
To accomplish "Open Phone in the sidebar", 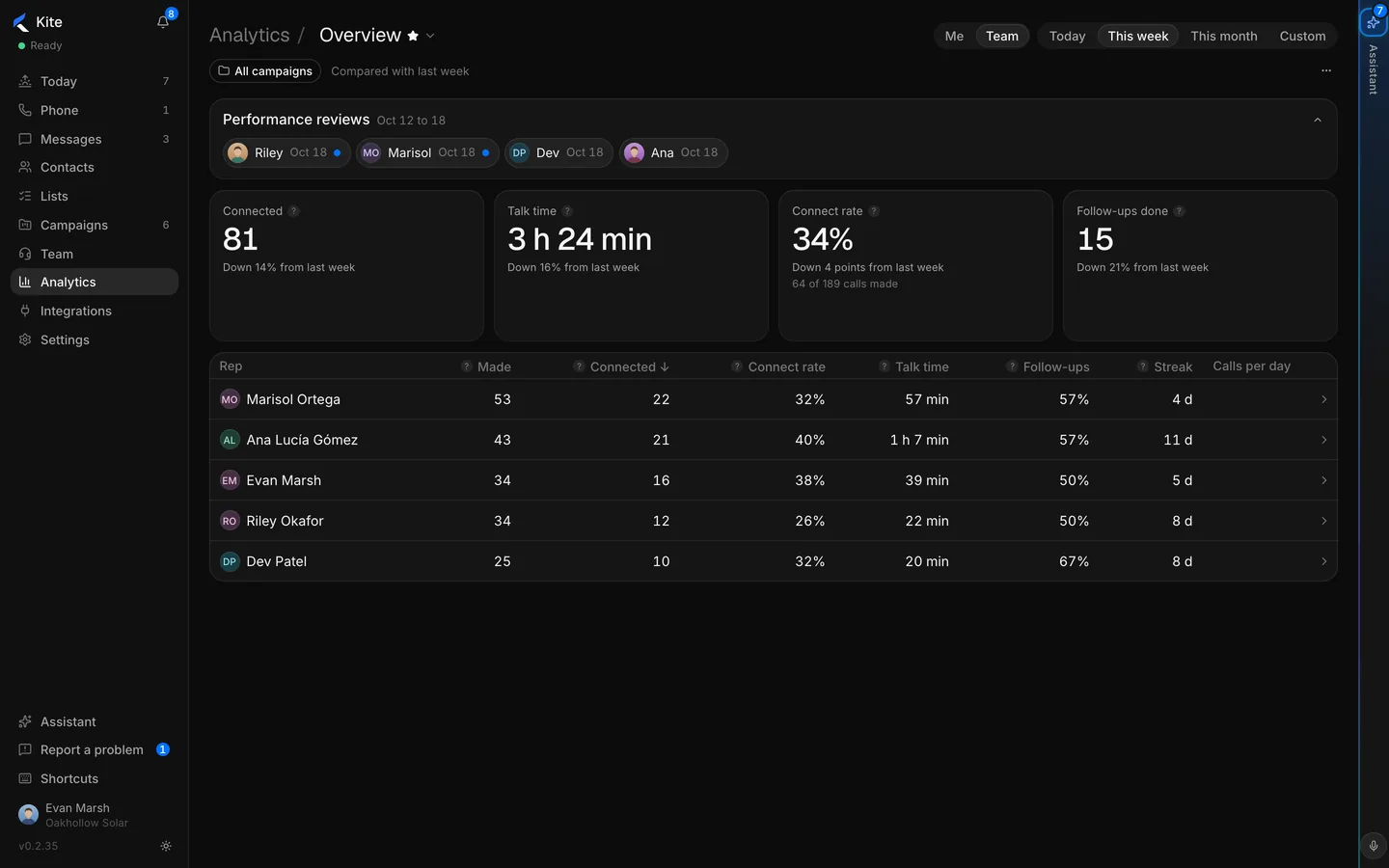I will click(95, 110).
